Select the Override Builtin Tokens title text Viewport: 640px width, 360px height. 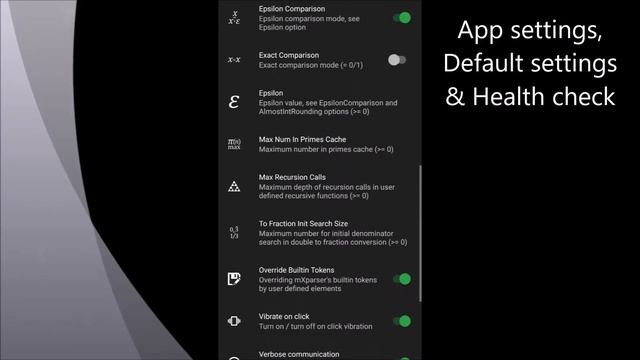click(296, 270)
